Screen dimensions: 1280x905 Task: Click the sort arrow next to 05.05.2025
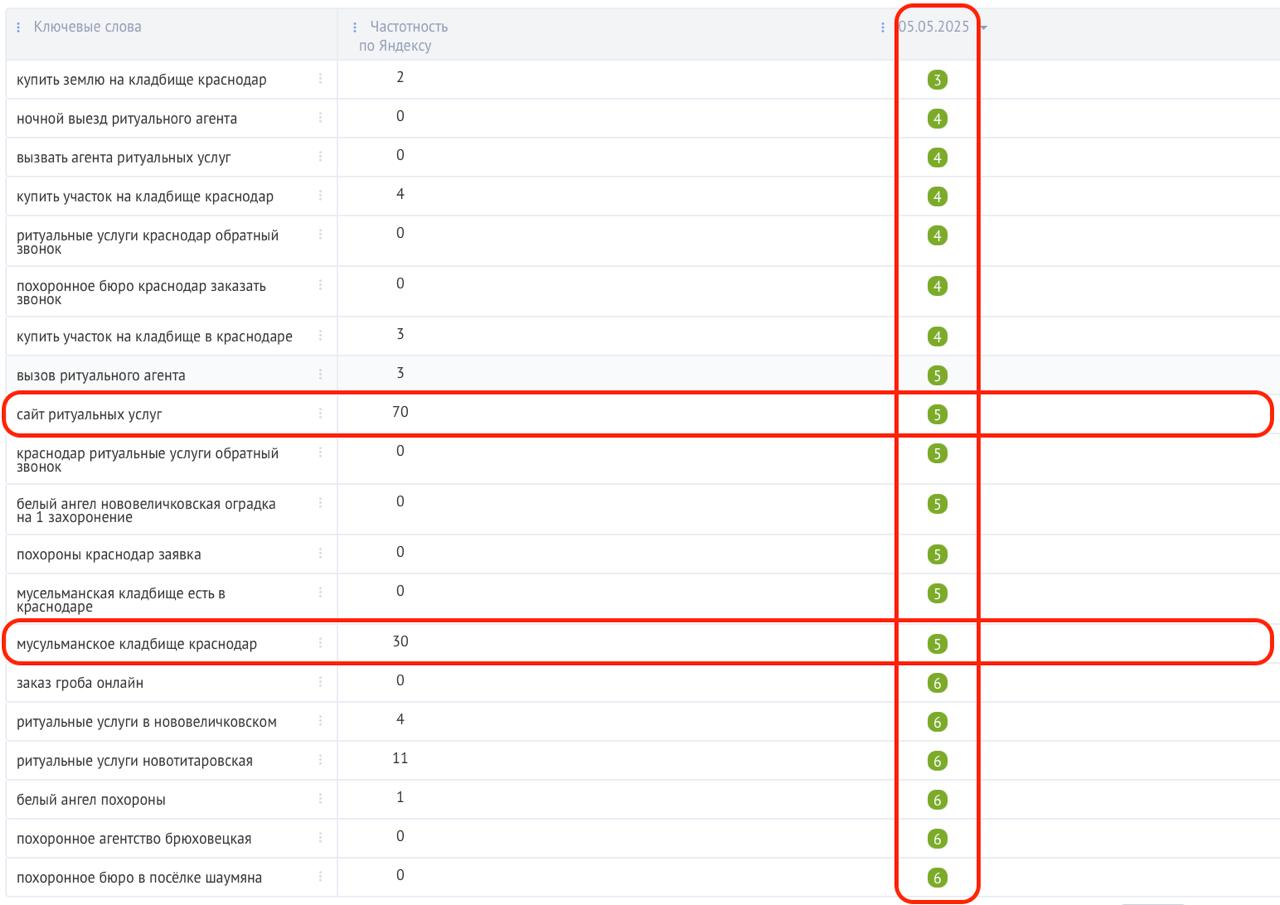[984, 28]
